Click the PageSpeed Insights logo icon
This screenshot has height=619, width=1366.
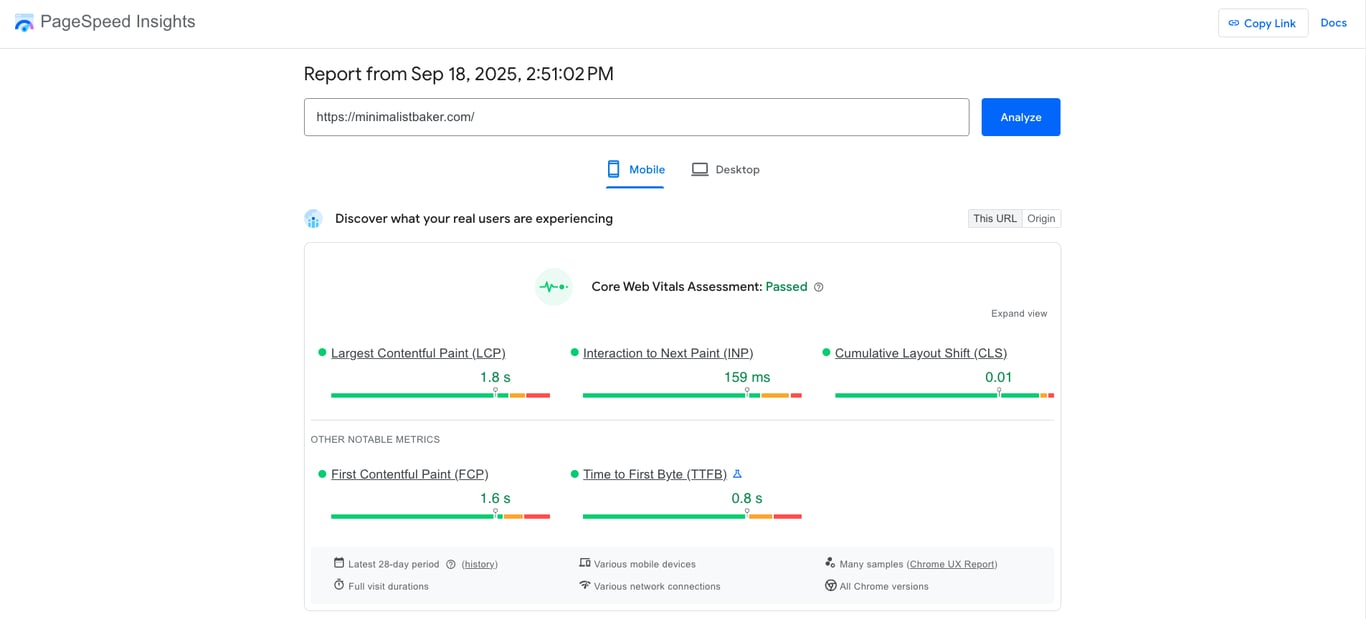click(x=24, y=21)
